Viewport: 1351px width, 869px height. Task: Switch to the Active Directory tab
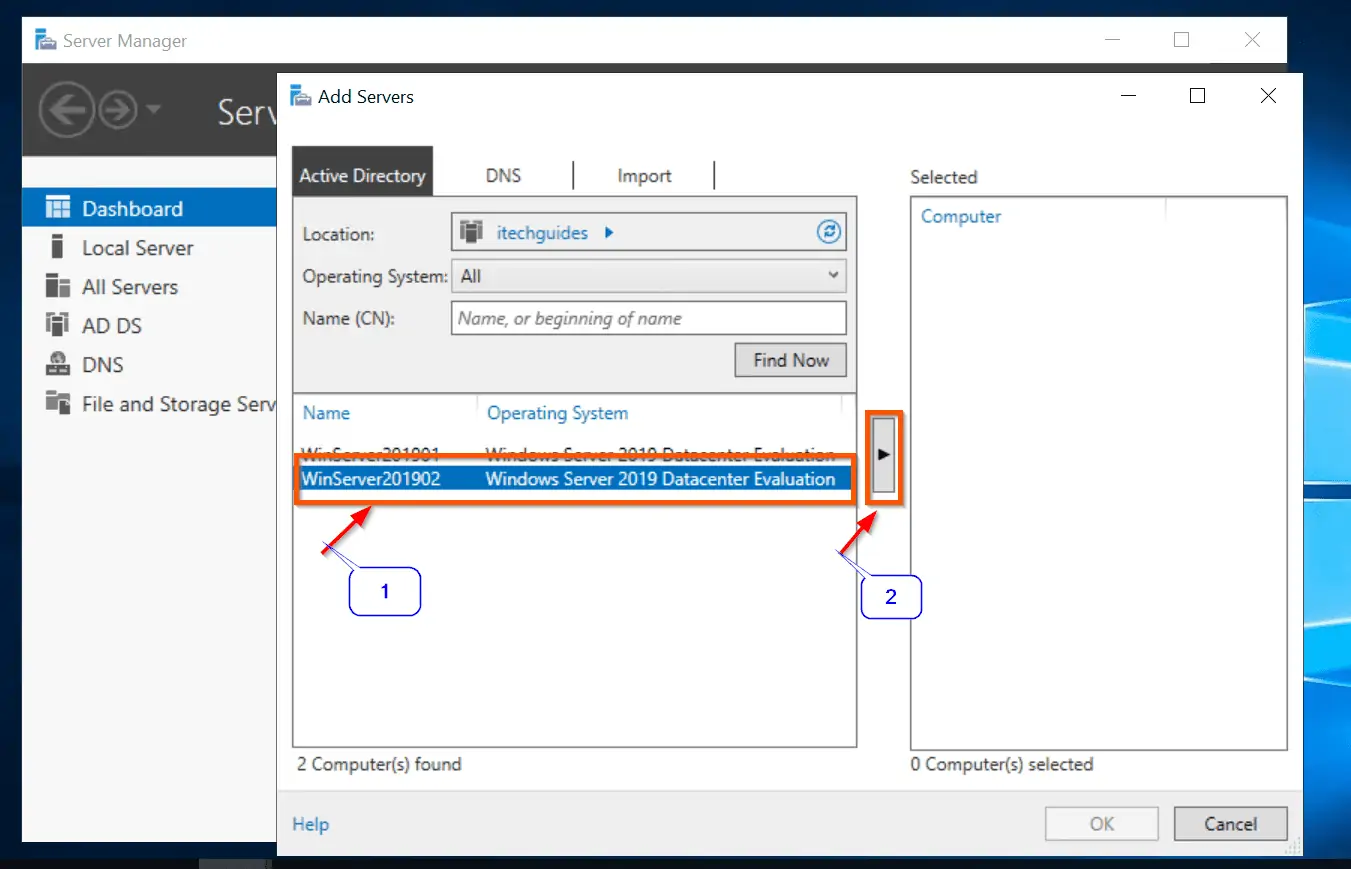362,171
